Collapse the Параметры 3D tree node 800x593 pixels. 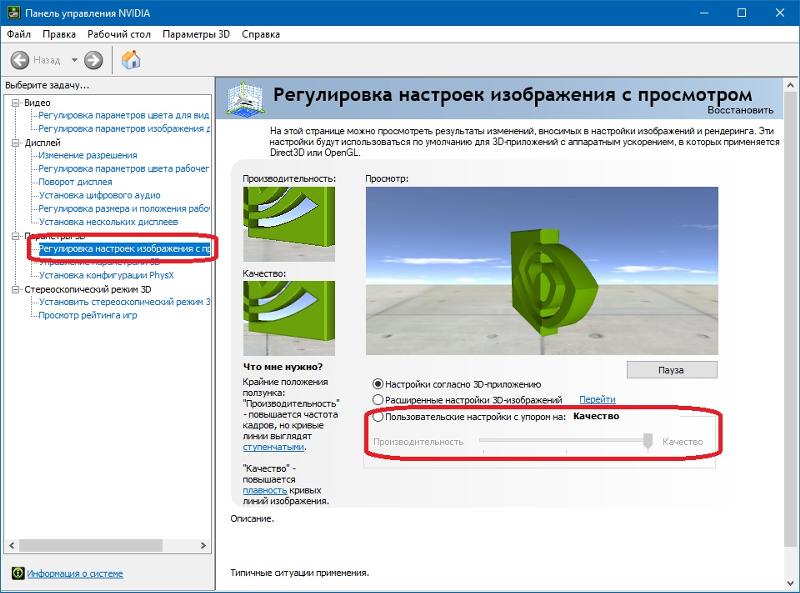pyautogui.click(x=15, y=236)
